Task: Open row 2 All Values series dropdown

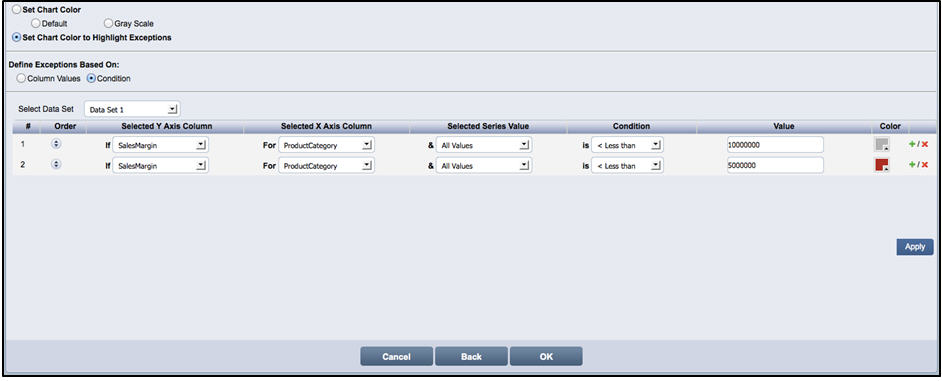Action: pyautogui.click(x=483, y=165)
